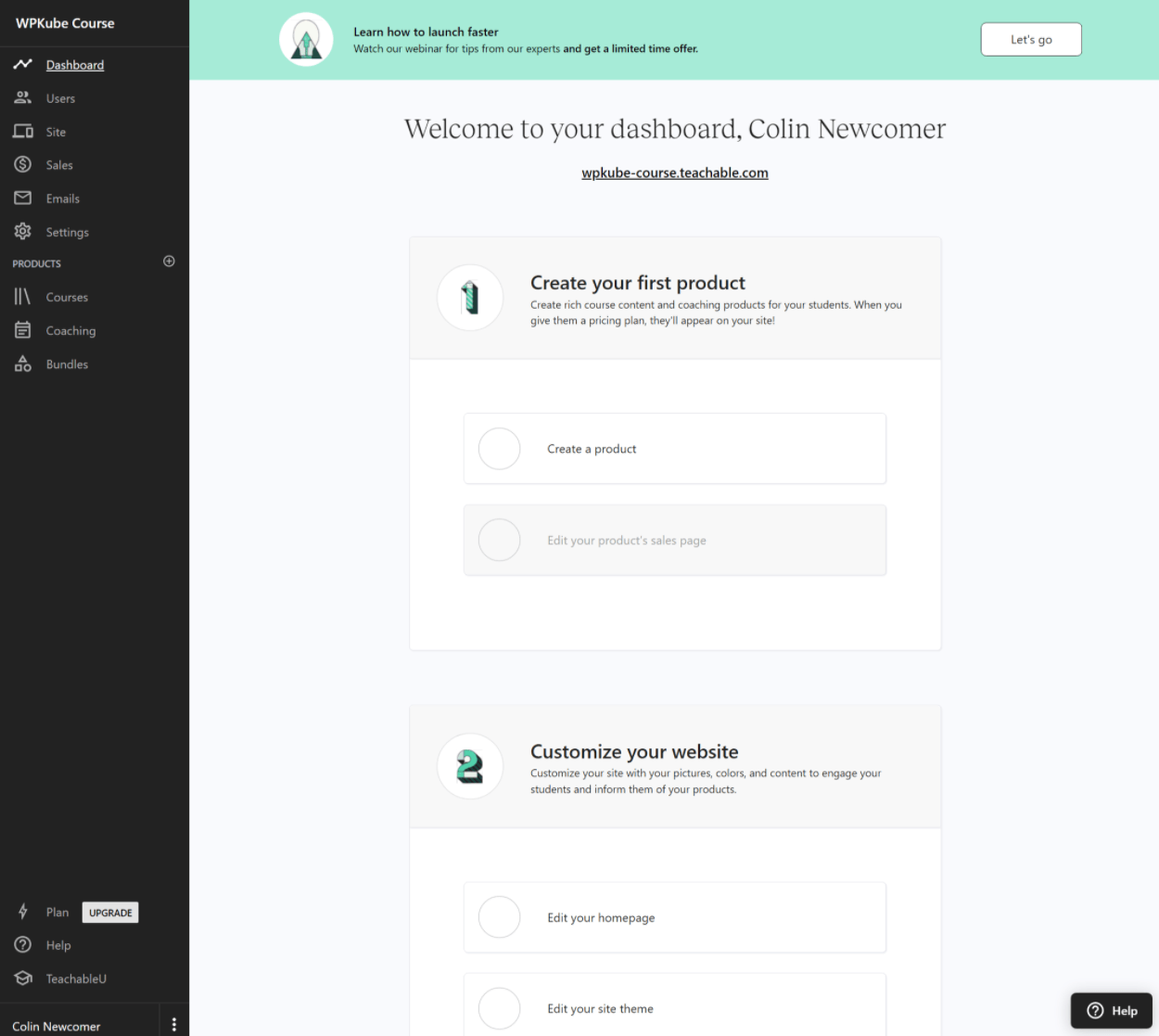Click the number 2 step icon
Viewport: 1159px width, 1036px height.
coord(470,766)
